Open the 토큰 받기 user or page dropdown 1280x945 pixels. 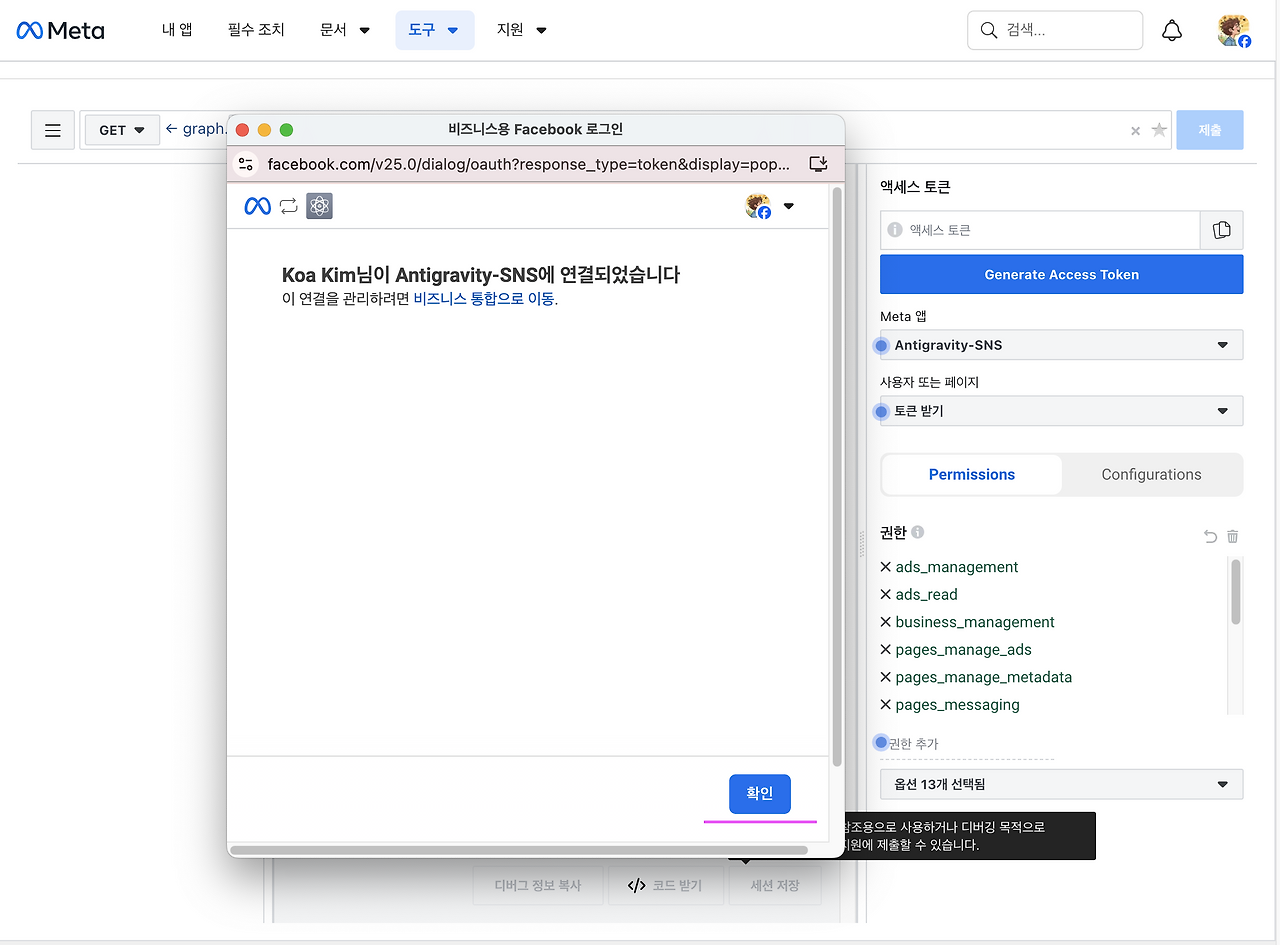pyautogui.click(x=1062, y=411)
